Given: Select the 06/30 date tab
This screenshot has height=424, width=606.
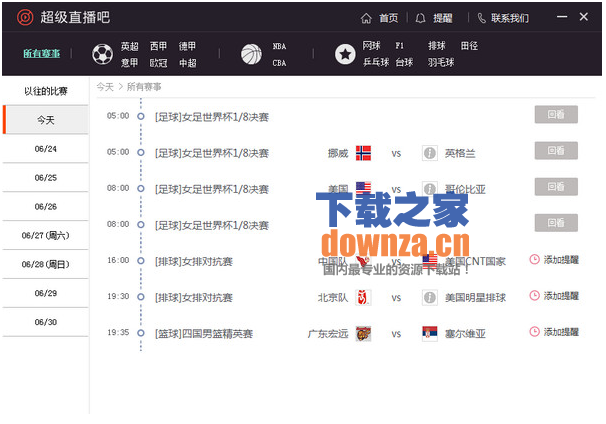Looking at the screenshot, I should click(46, 322).
